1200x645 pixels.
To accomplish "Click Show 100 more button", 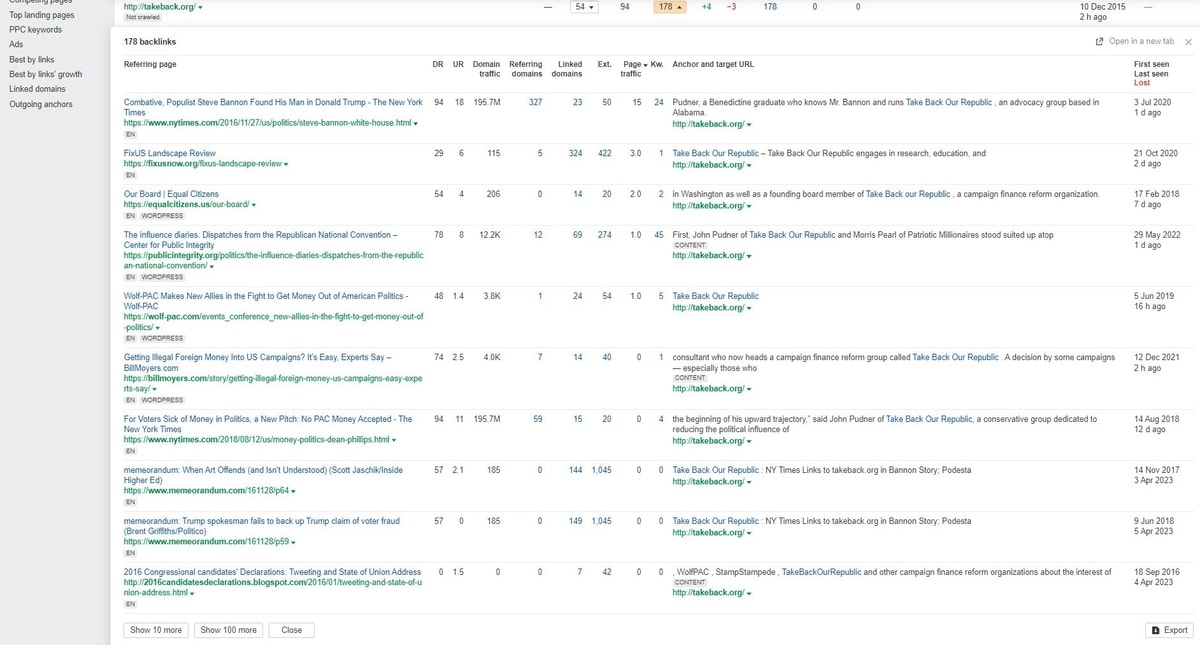I will tap(229, 630).
